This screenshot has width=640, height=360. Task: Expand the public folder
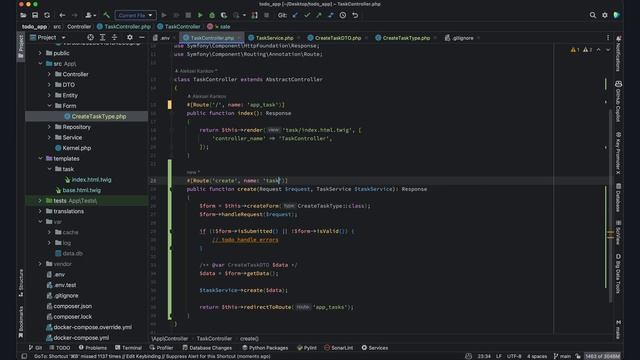click(40, 53)
